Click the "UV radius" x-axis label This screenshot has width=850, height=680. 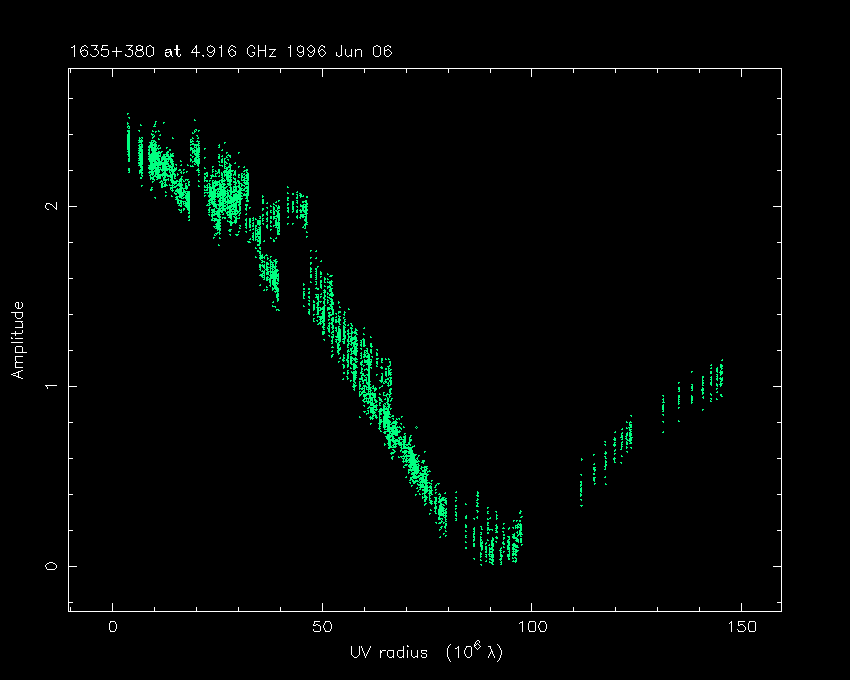tap(426, 653)
